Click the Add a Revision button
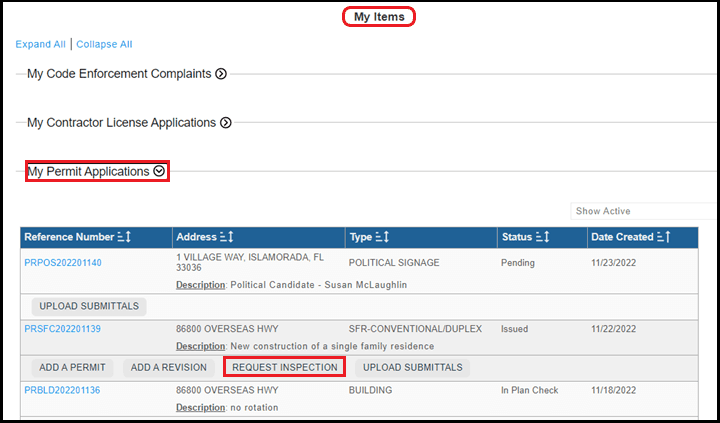 (168, 368)
